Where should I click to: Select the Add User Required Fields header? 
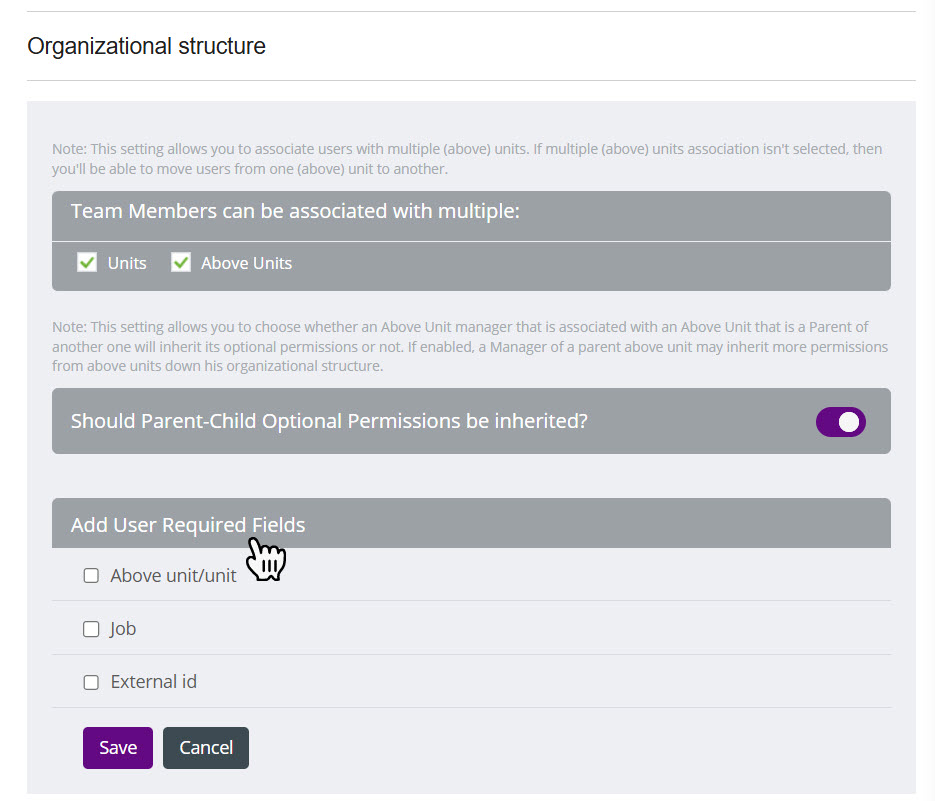[188, 525]
